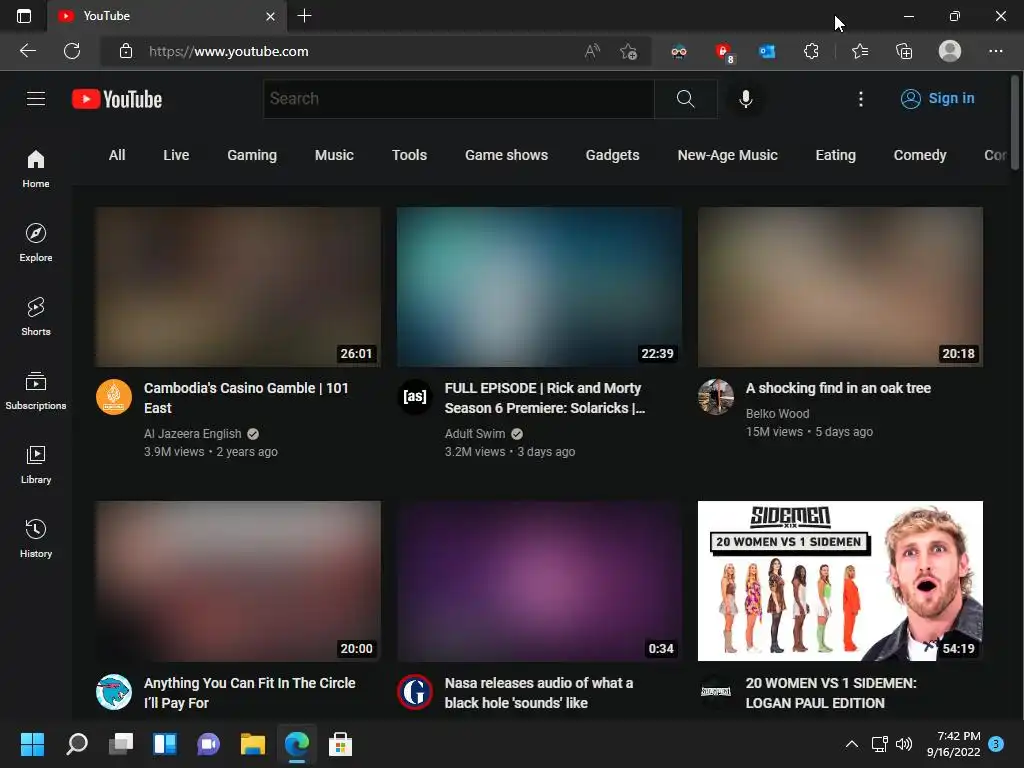1024x768 pixels.
Task: Click the Adult Swim [as] avatar
Action: [x=415, y=396]
